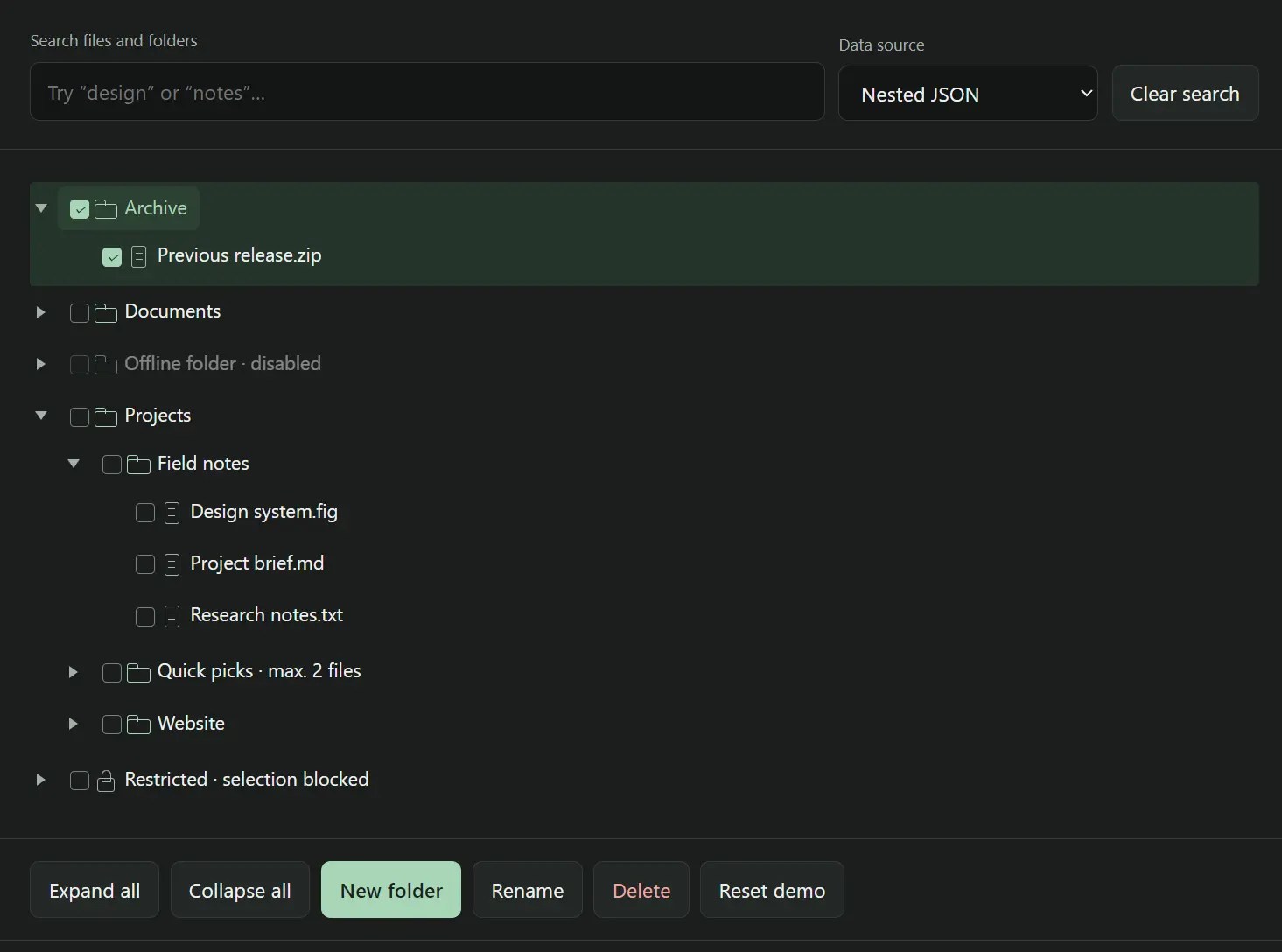Click the Project brief.md file icon
This screenshot has width=1282, height=952.
tap(172, 564)
